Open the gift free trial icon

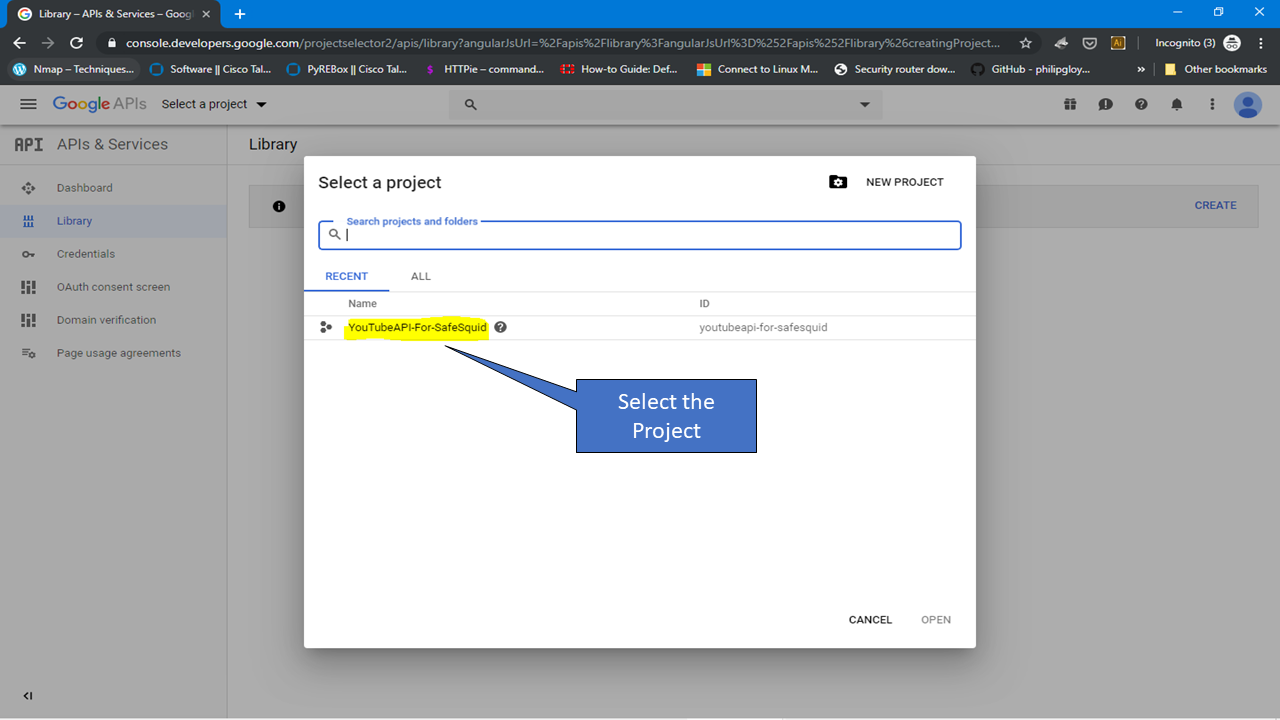click(x=1070, y=104)
